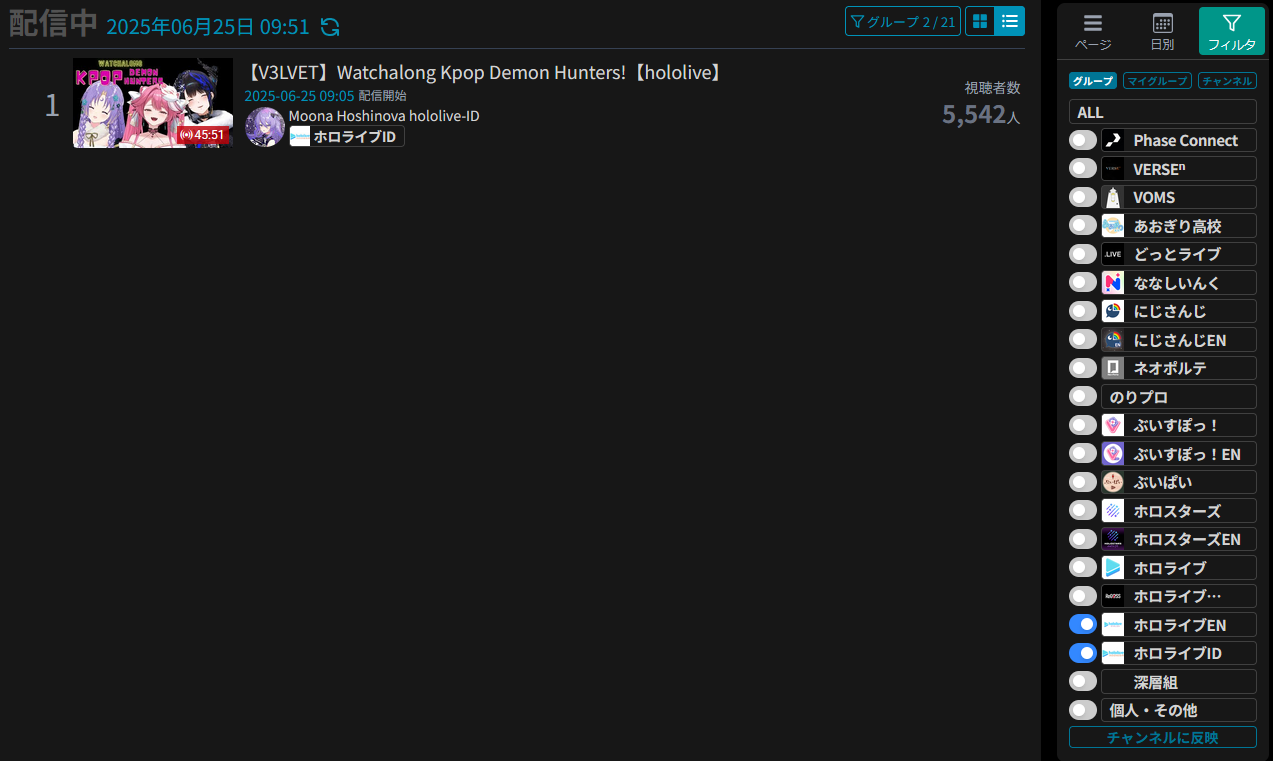This screenshot has height=761, width=1273.
Task: Click the 2025-06-25 09:05 start time link
Action: pyautogui.click(x=299, y=96)
